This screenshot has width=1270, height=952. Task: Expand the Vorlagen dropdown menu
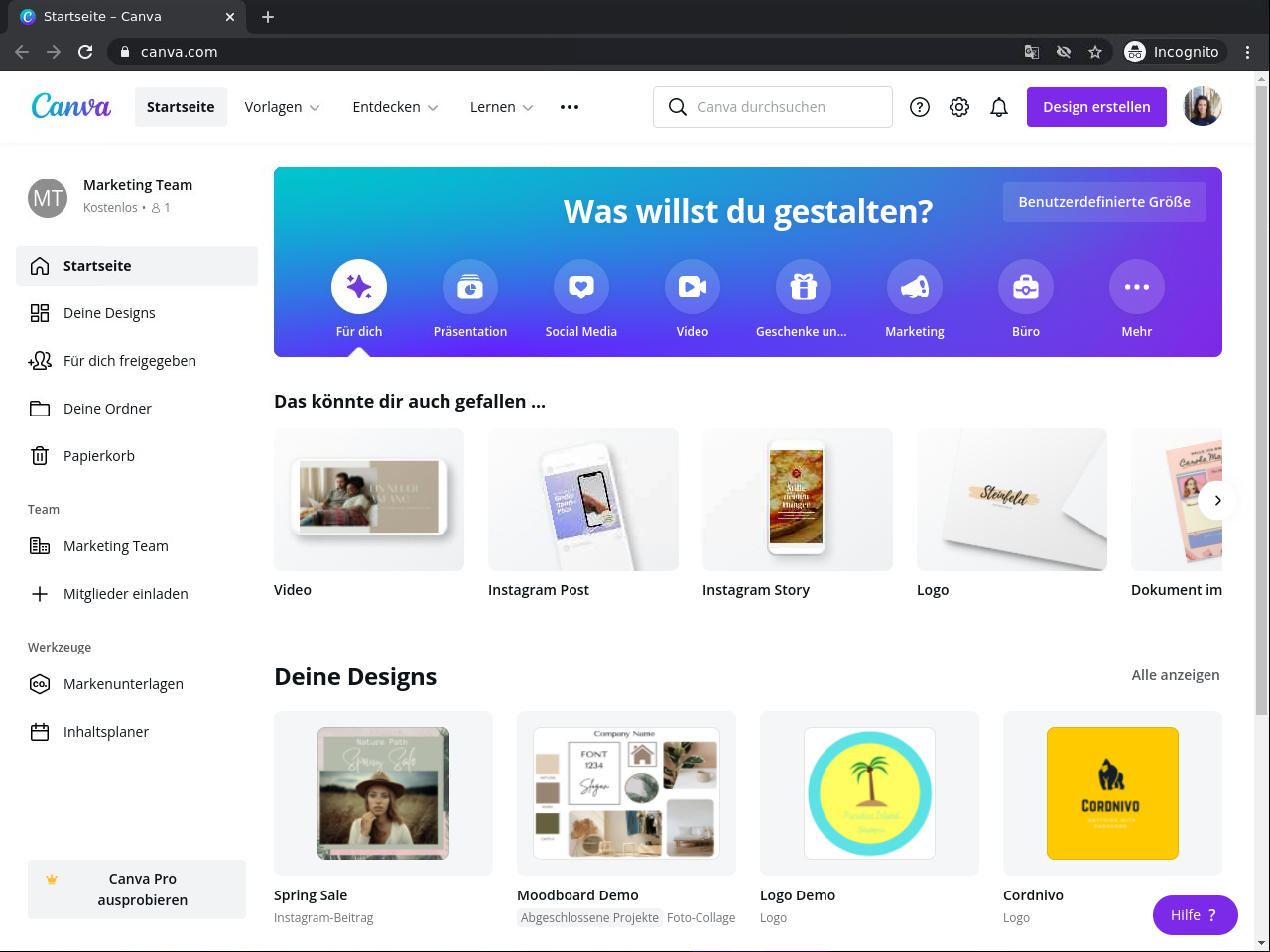tap(283, 107)
